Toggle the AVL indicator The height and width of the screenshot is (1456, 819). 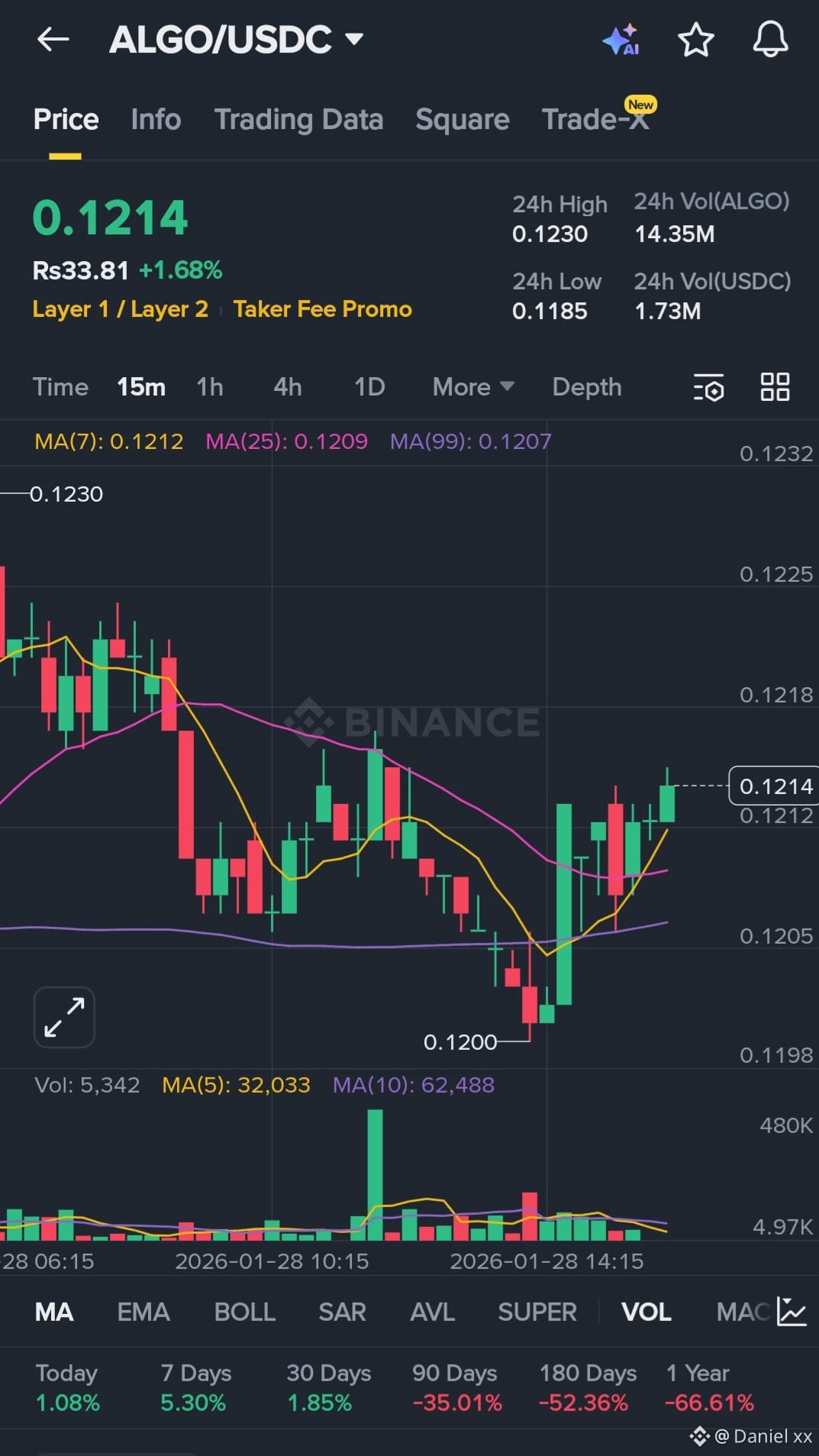(x=432, y=1312)
